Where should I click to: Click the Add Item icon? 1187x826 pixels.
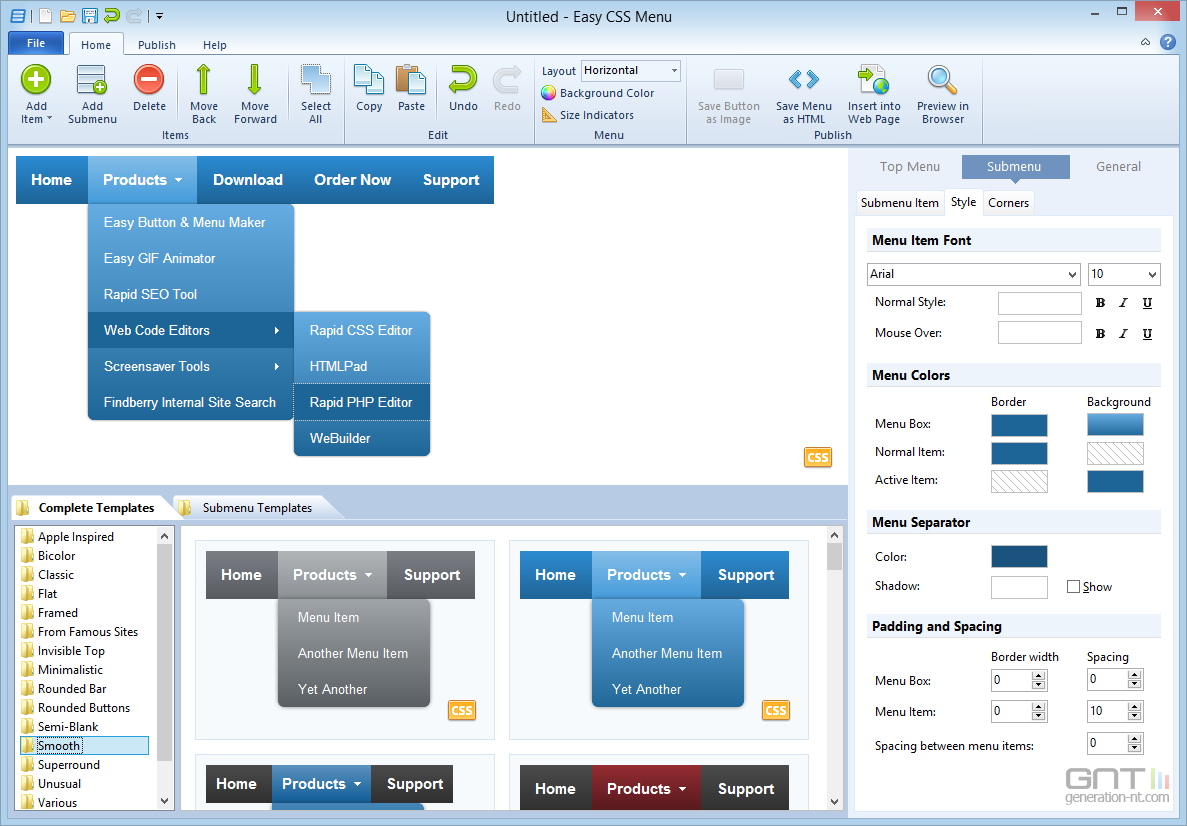[36, 81]
